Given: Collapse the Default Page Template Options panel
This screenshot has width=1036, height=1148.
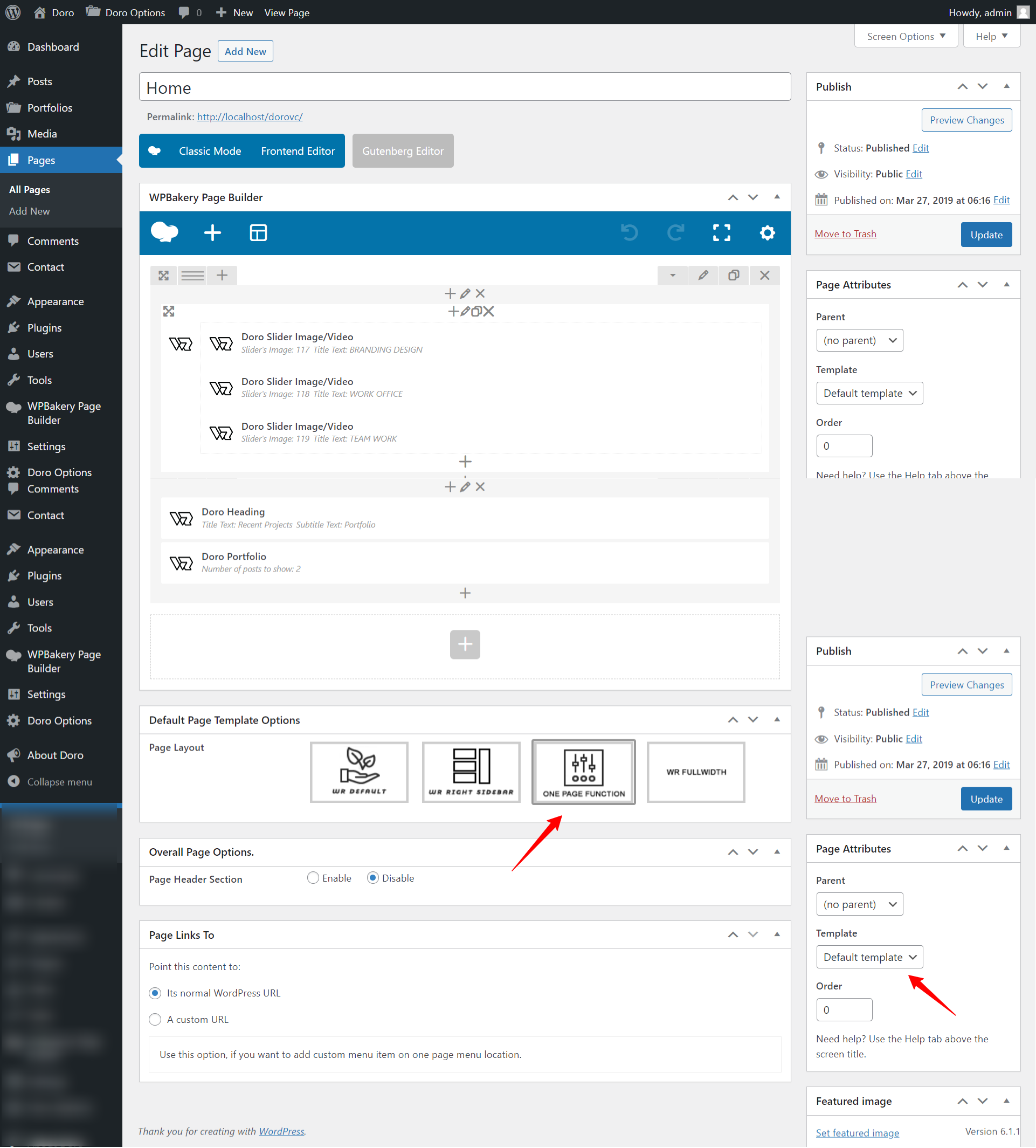Looking at the screenshot, I should click(777, 720).
